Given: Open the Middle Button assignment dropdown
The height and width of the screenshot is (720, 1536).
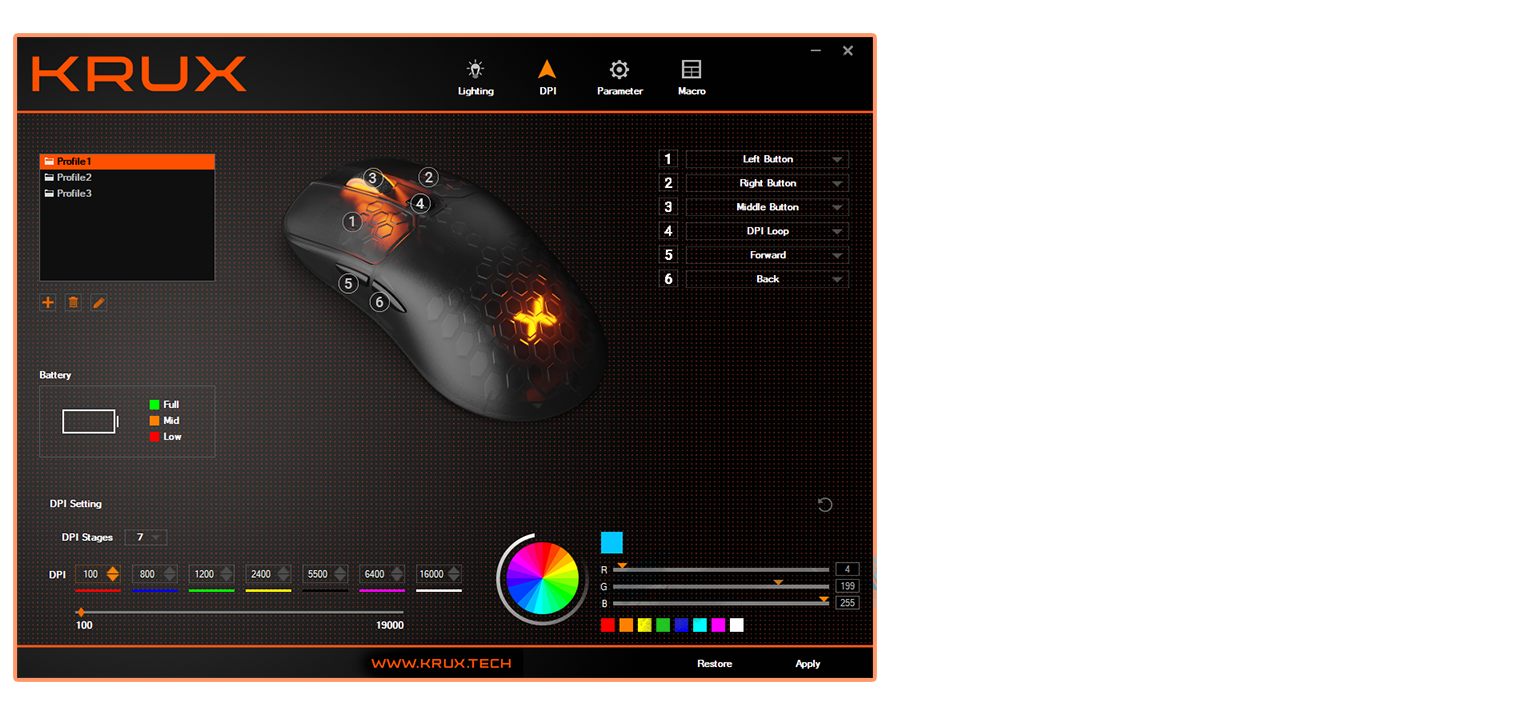Looking at the screenshot, I should pos(767,207).
